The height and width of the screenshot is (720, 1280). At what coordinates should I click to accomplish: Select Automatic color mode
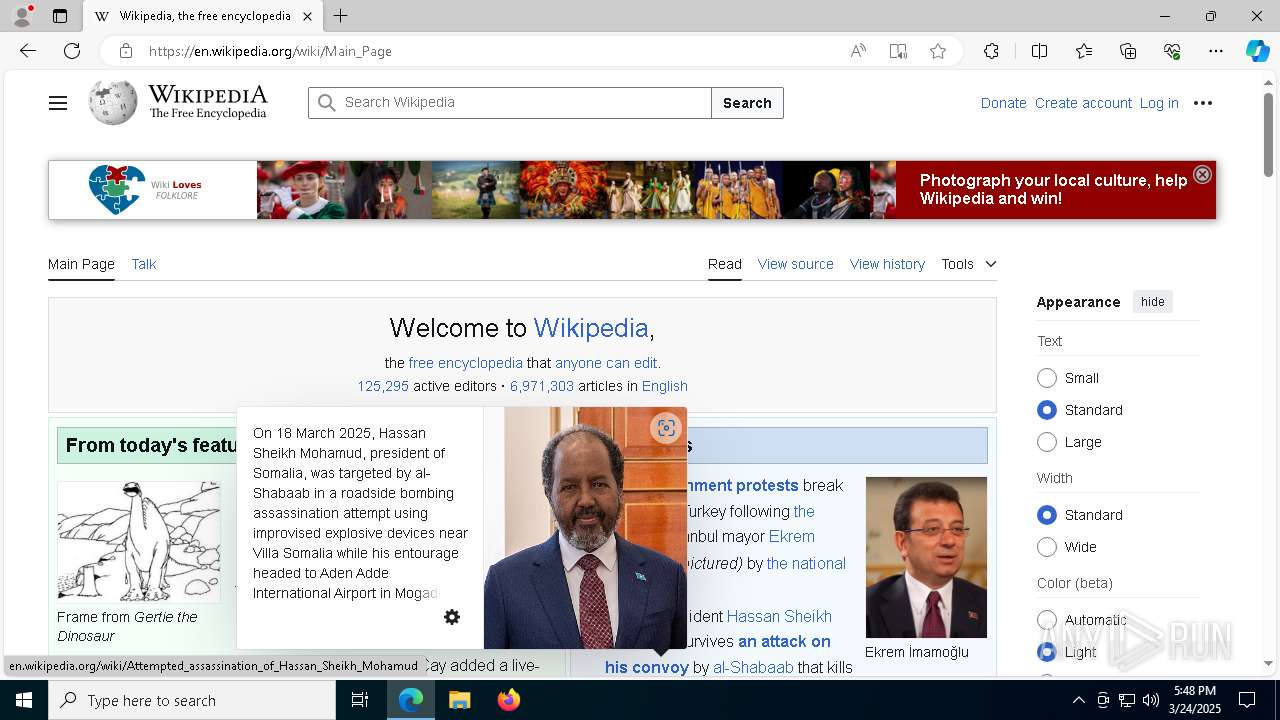pyautogui.click(x=1047, y=620)
